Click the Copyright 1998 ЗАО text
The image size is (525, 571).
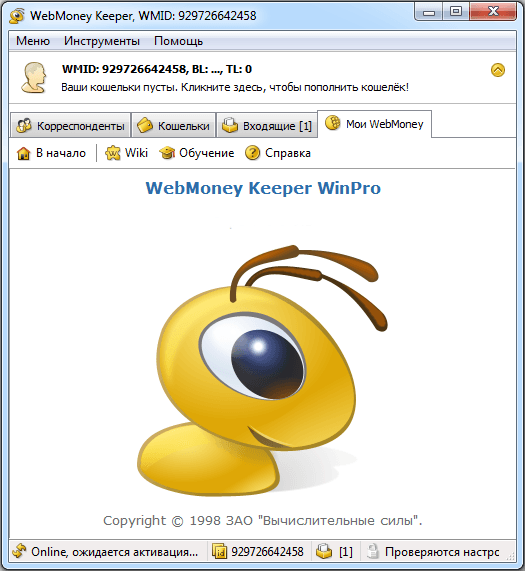(x=262, y=521)
